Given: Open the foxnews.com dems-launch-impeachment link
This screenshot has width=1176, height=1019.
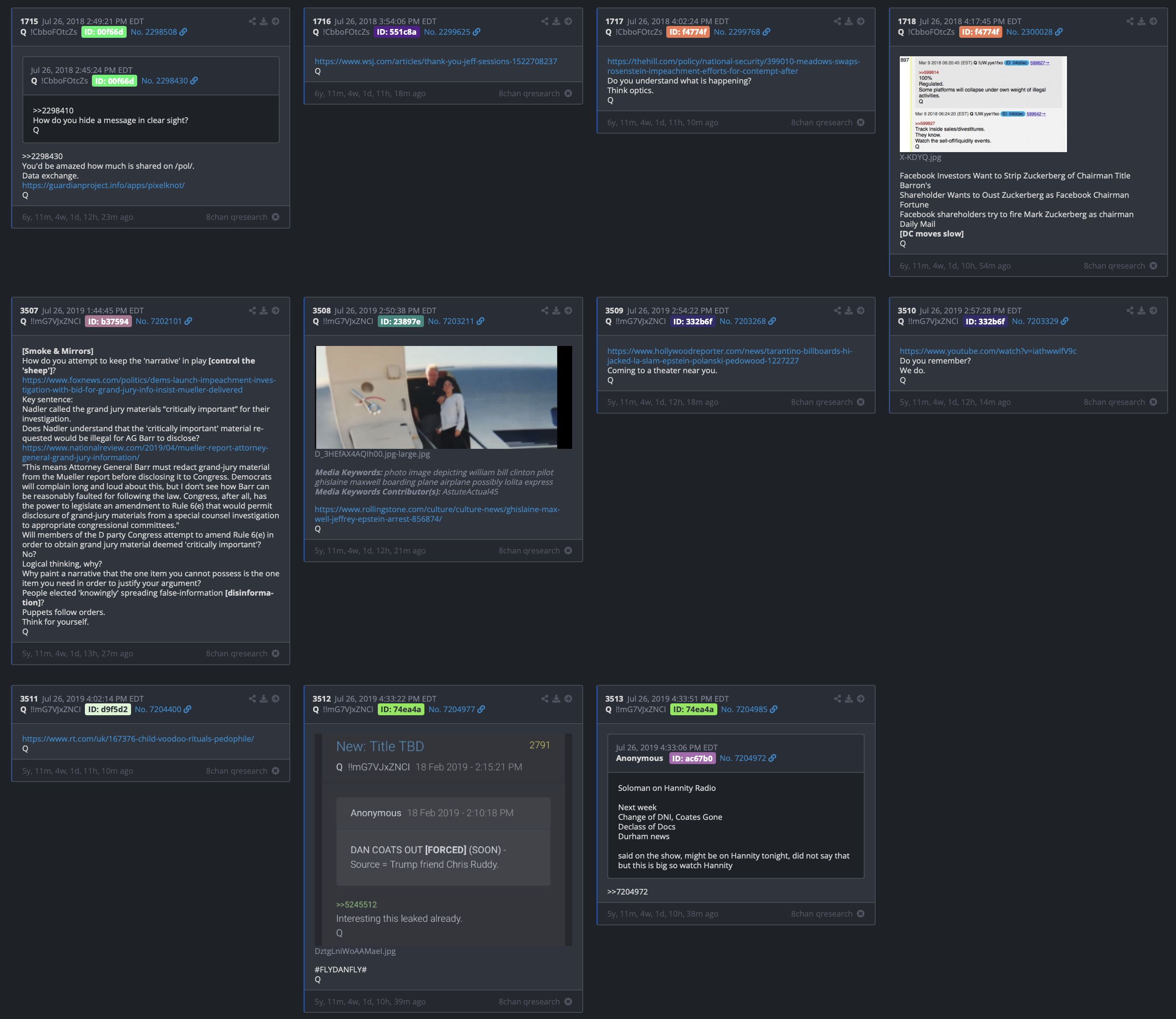Looking at the screenshot, I should 149,385.
